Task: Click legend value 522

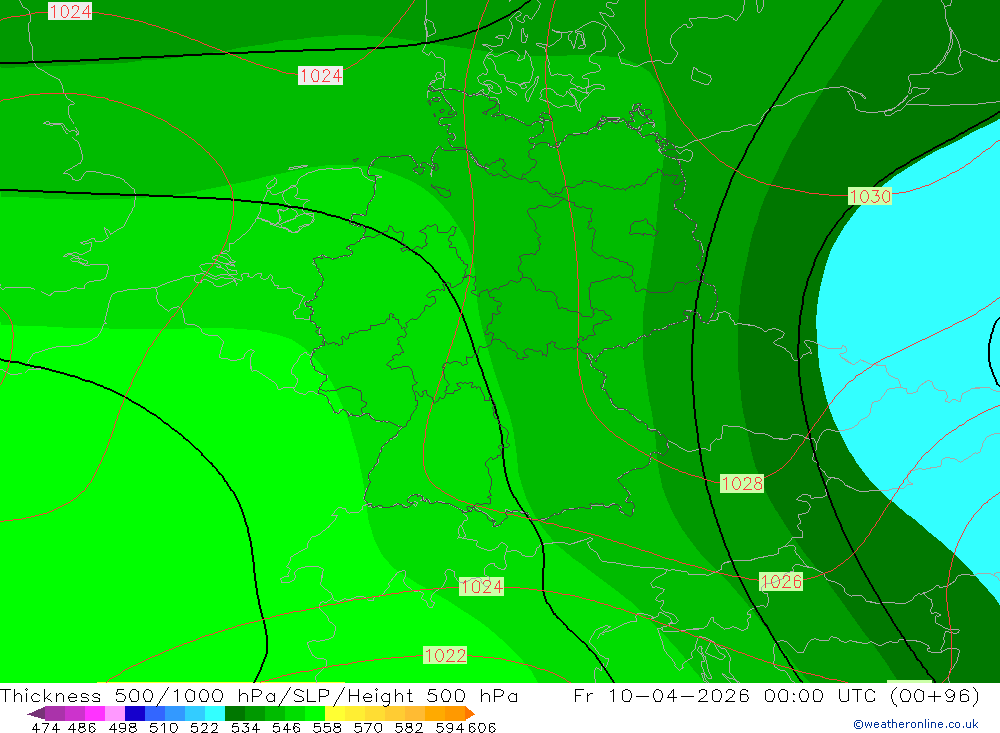Action: click(x=205, y=728)
